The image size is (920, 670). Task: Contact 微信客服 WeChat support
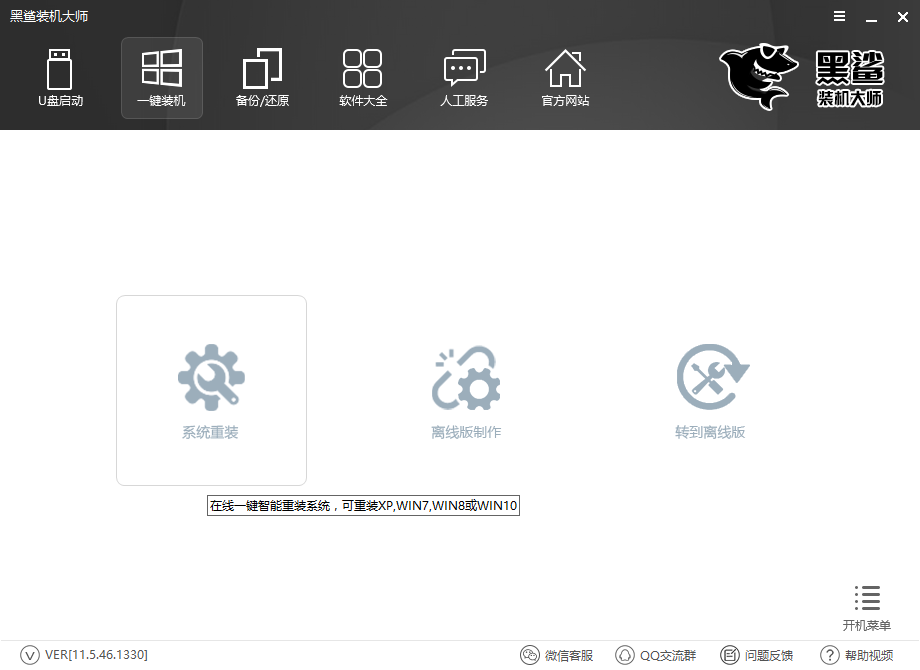[x=557, y=655]
